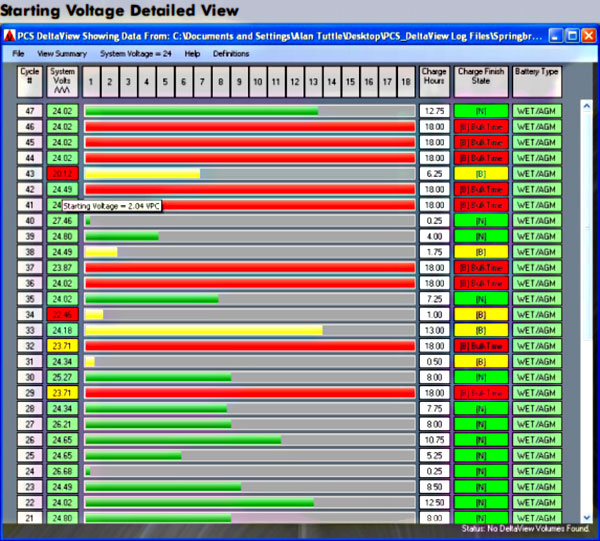Click red Bulk Time state on cycle 46

(x=481, y=127)
